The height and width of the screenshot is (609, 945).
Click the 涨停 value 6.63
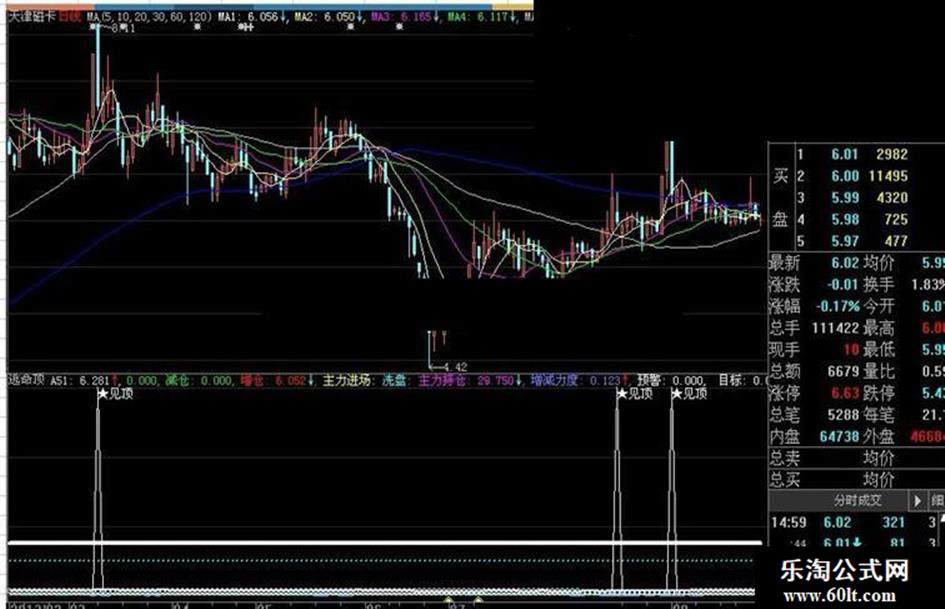[x=844, y=393]
